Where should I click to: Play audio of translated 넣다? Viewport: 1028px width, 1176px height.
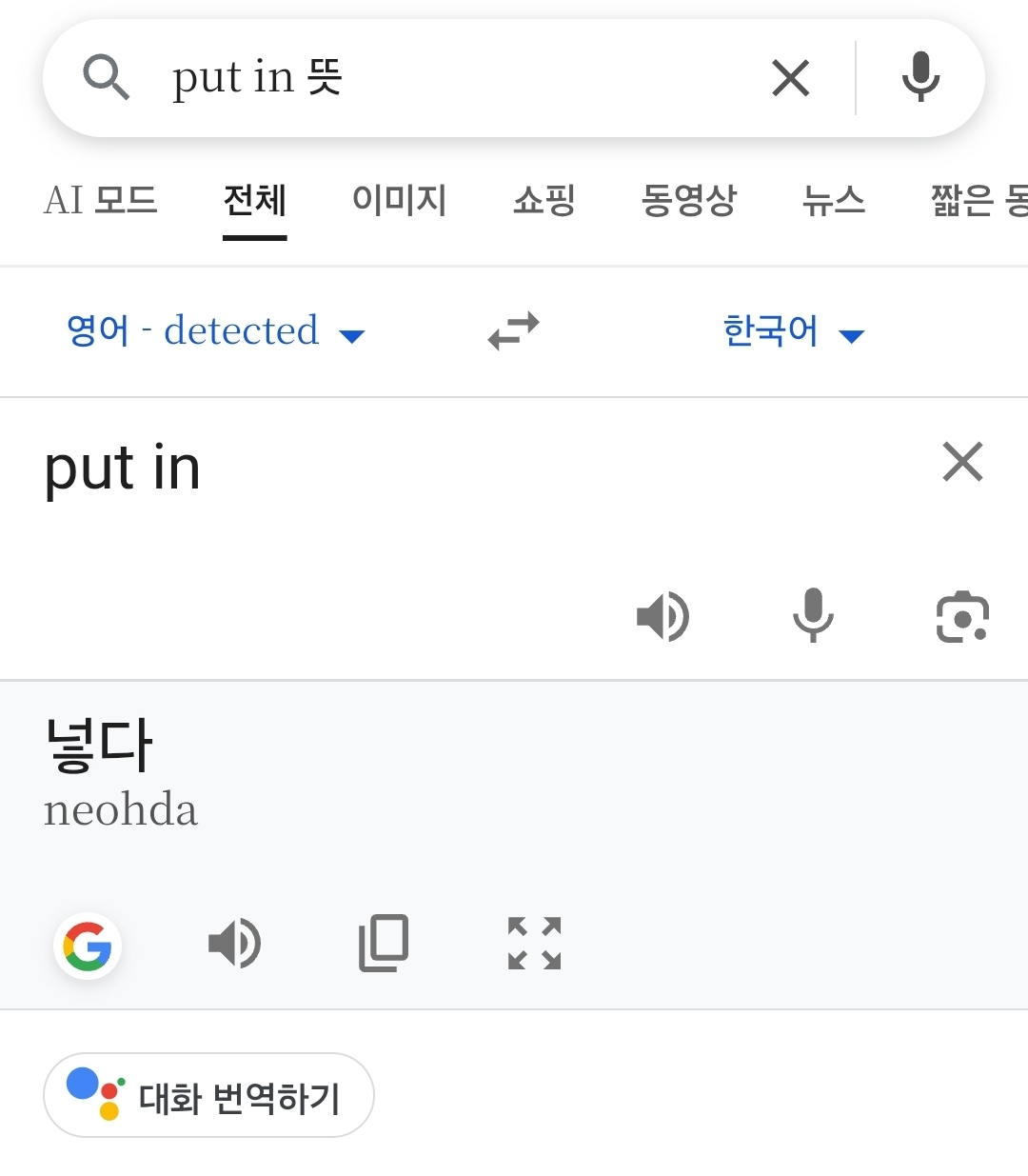234,944
